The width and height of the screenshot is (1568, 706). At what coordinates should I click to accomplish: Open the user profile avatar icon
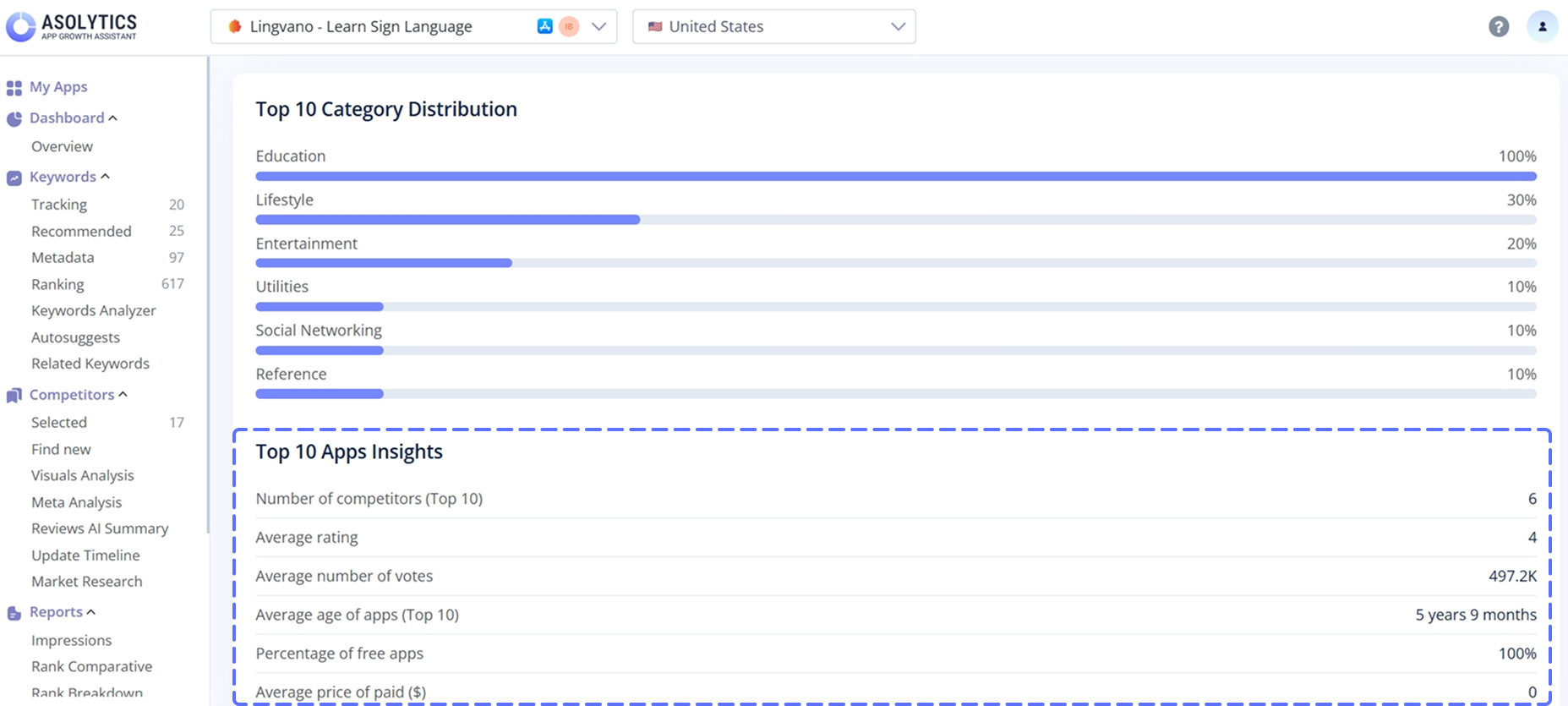click(1542, 26)
